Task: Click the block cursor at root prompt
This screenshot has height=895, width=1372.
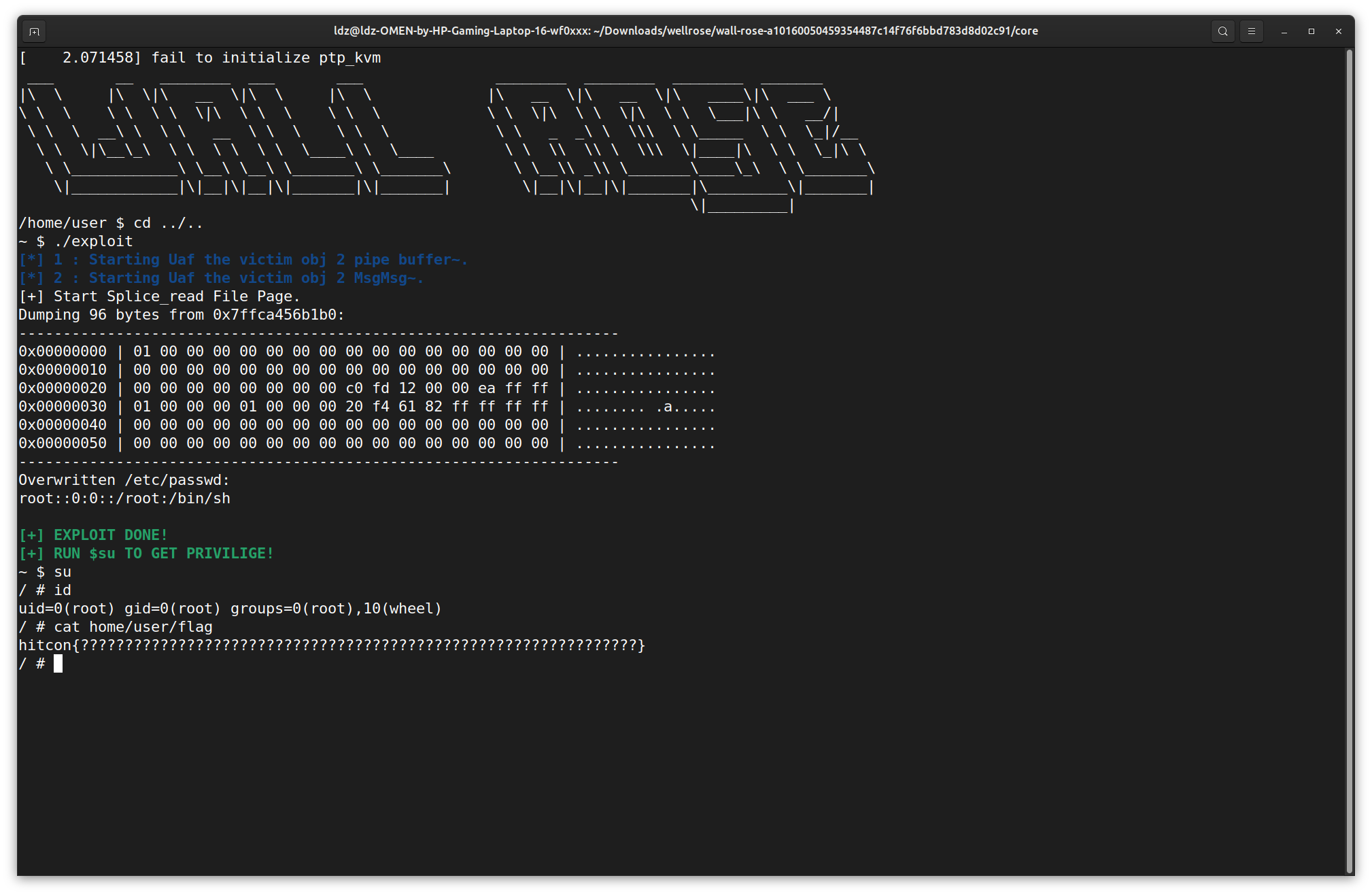Action: click(x=58, y=664)
